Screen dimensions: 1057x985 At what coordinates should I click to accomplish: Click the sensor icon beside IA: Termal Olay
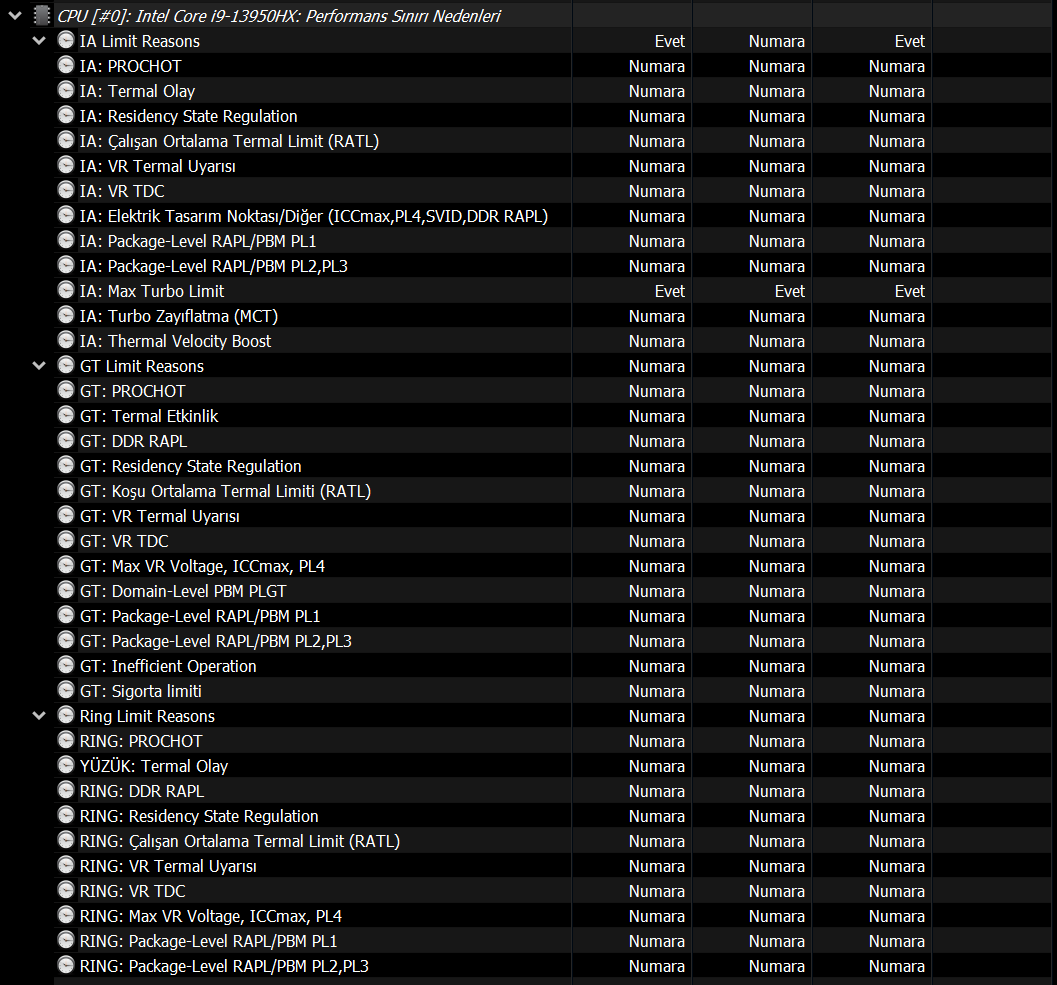[x=65, y=90]
